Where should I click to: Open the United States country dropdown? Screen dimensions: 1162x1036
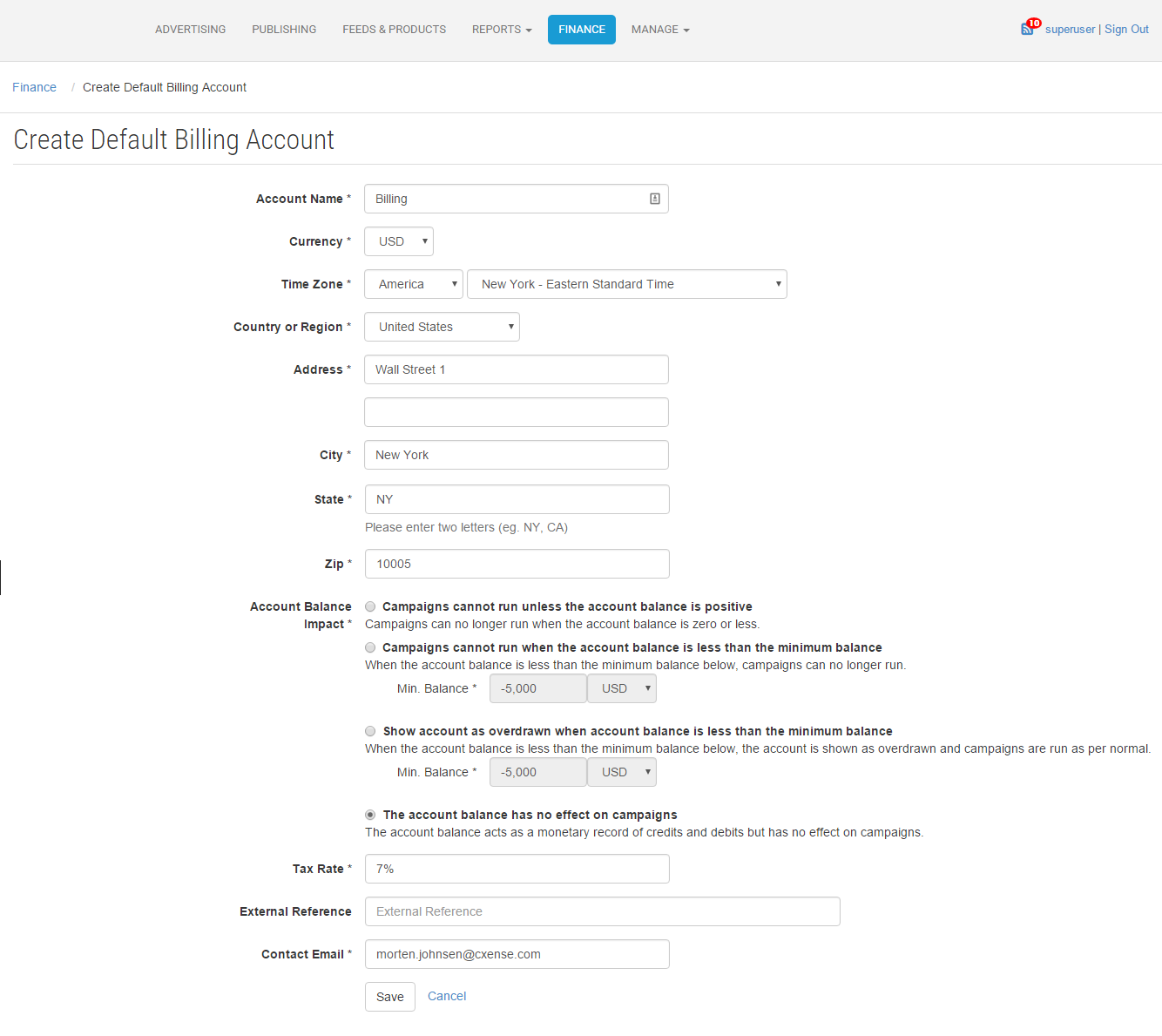pos(442,327)
